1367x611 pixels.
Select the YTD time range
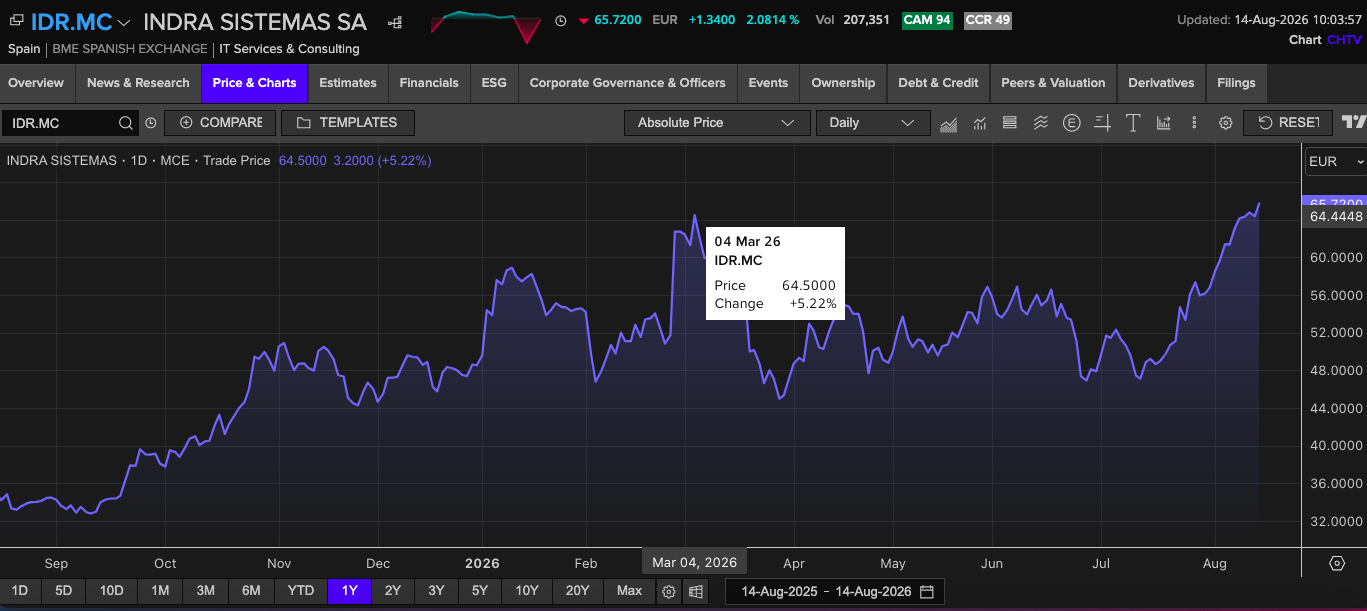tap(301, 591)
